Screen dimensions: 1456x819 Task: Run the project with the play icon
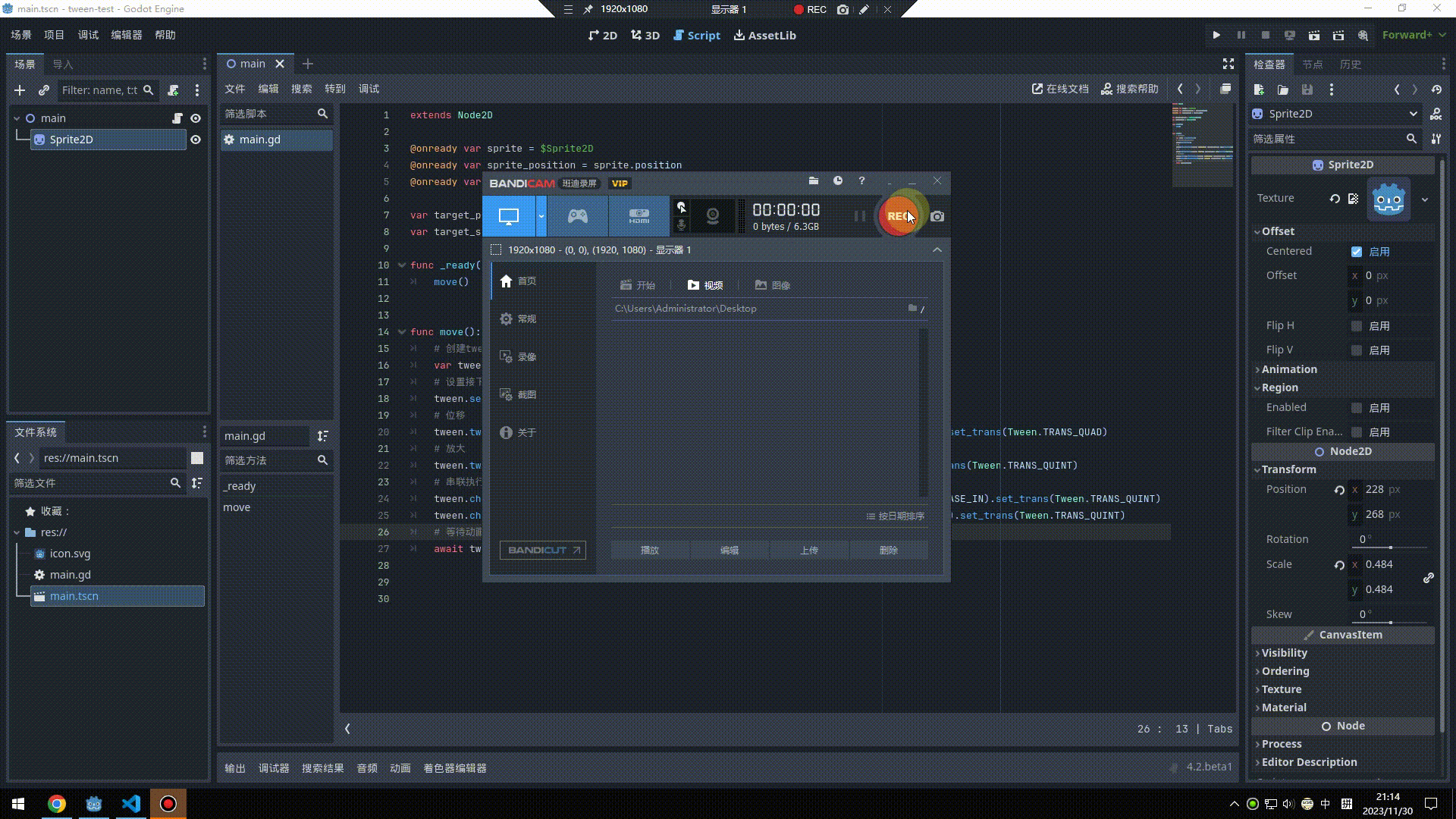[1216, 35]
